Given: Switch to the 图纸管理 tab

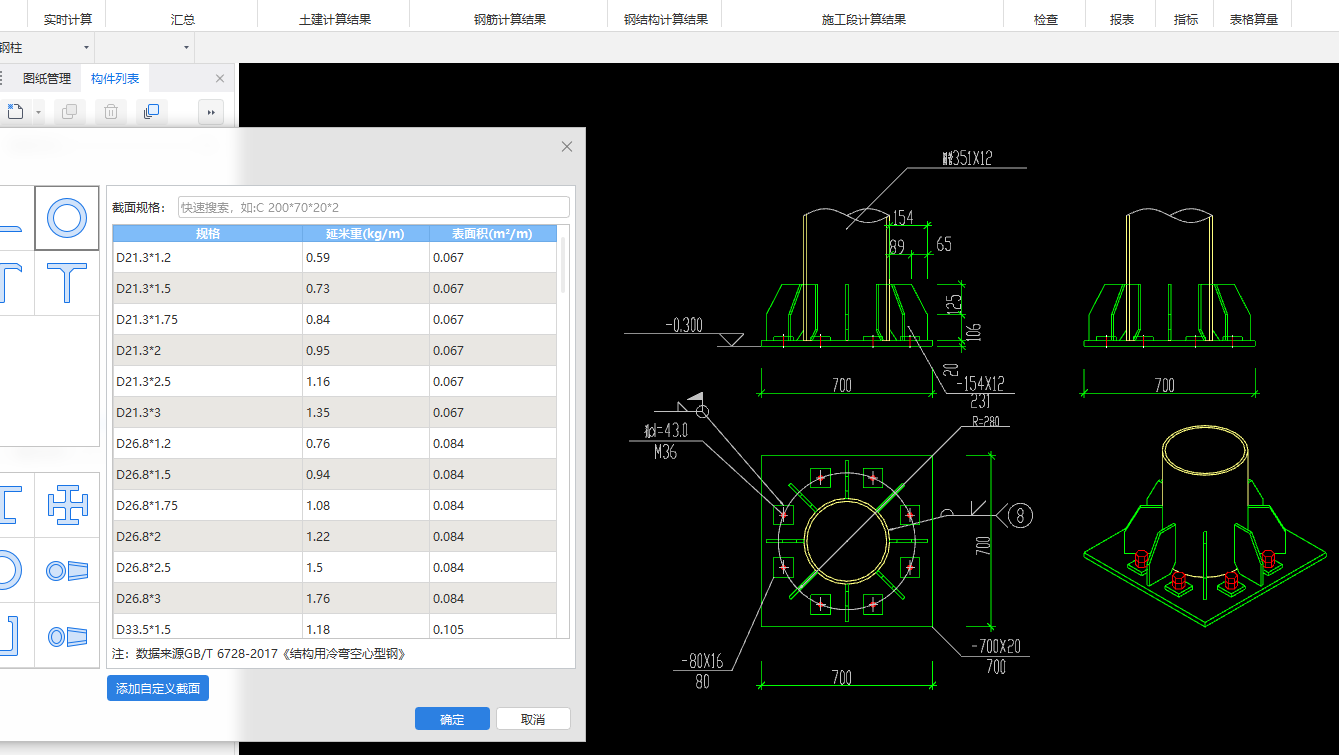Looking at the screenshot, I should tap(47, 79).
